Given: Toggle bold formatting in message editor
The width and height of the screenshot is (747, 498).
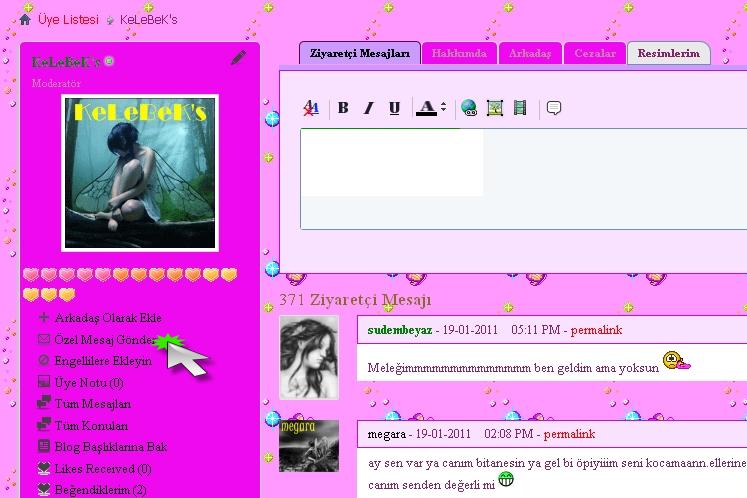Looking at the screenshot, I should pos(343,108).
